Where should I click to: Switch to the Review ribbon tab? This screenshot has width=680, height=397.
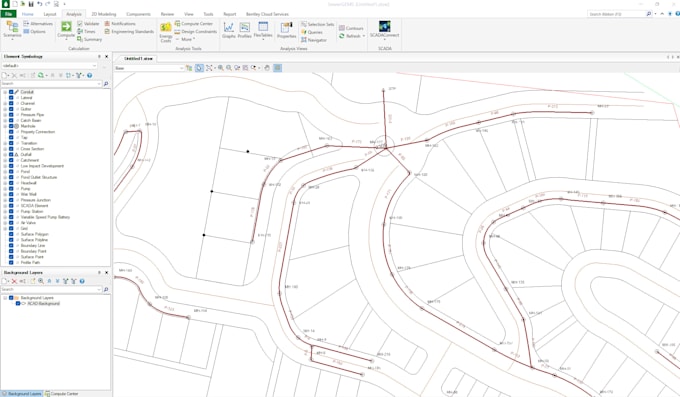tap(167, 14)
